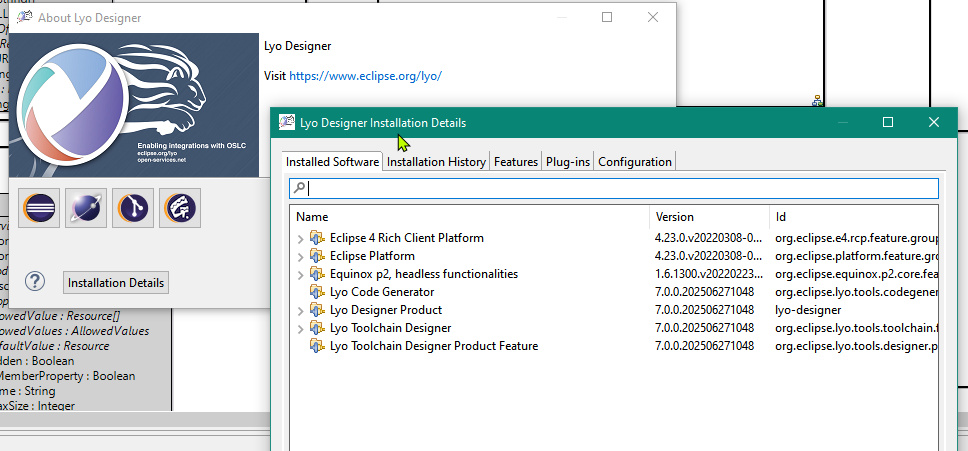Click the Lyo Toolchain Designer row icon
Viewport: 968px width, 451px height.
pyautogui.click(x=317, y=328)
